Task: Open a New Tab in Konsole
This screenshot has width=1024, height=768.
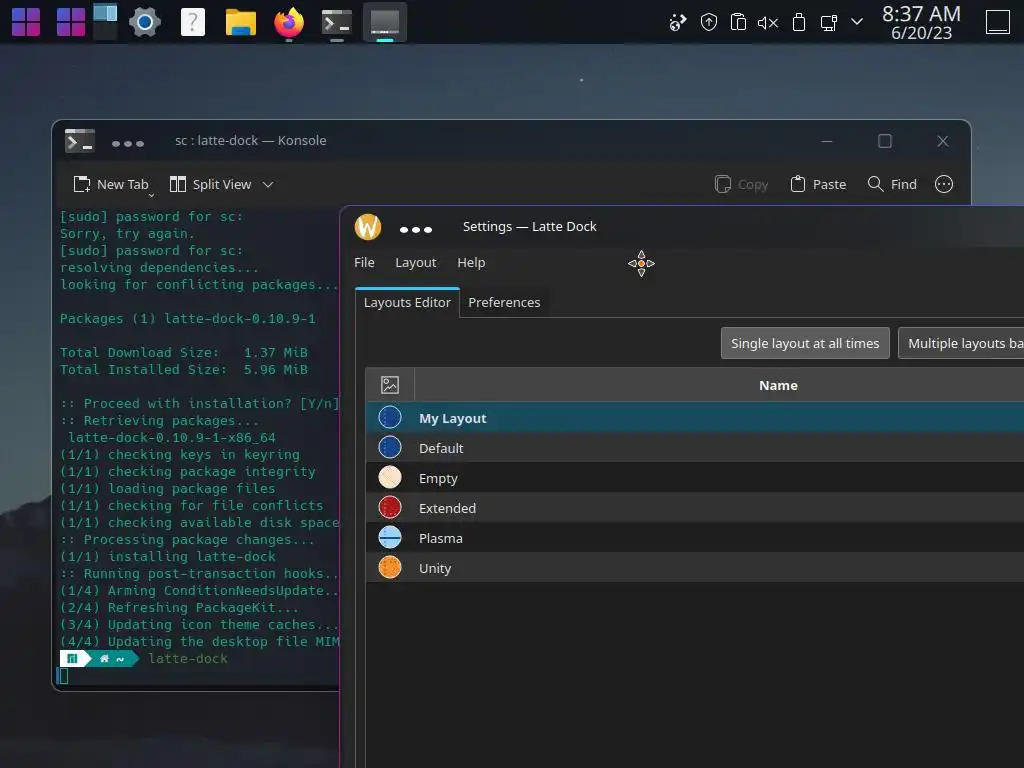Action: click(x=111, y=185)
